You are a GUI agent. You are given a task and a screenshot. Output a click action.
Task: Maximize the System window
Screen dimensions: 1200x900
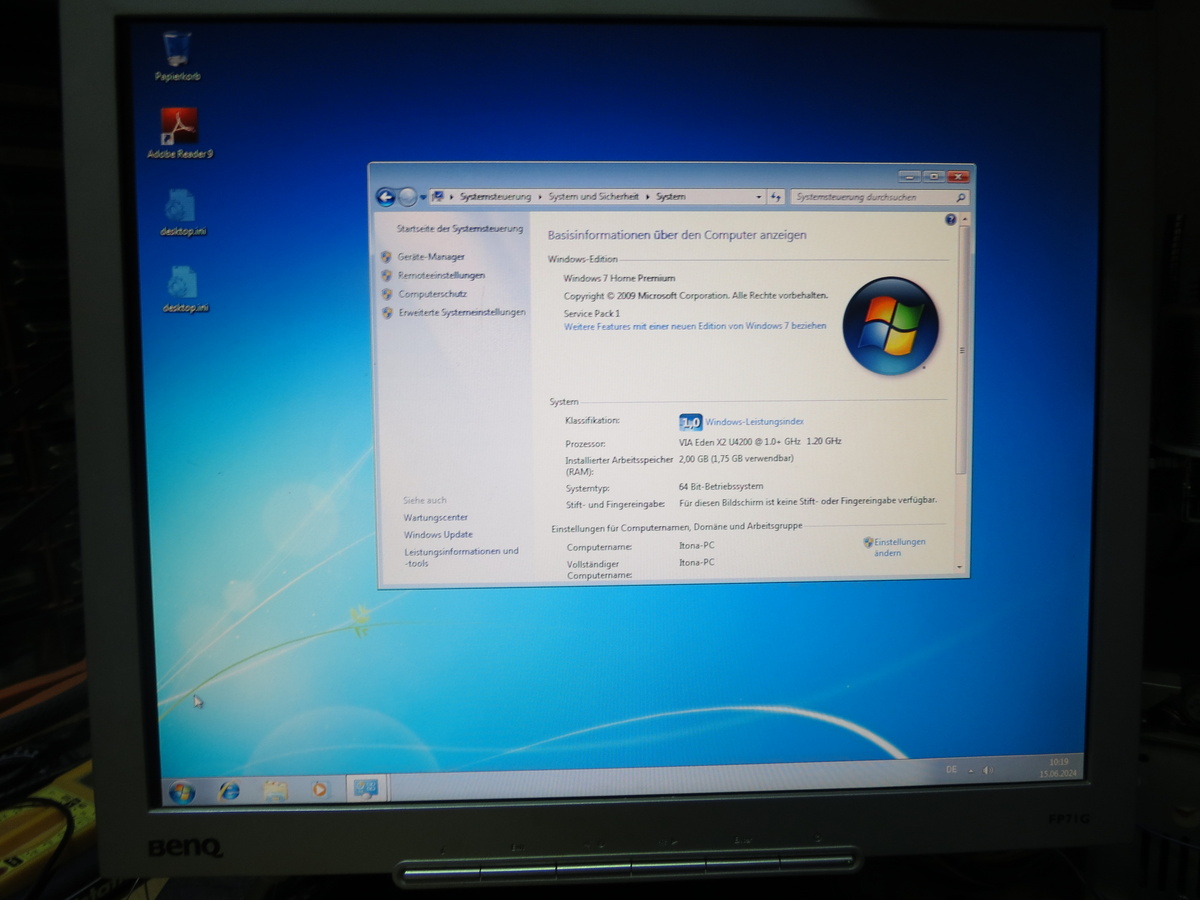click(x=933, y=176)
